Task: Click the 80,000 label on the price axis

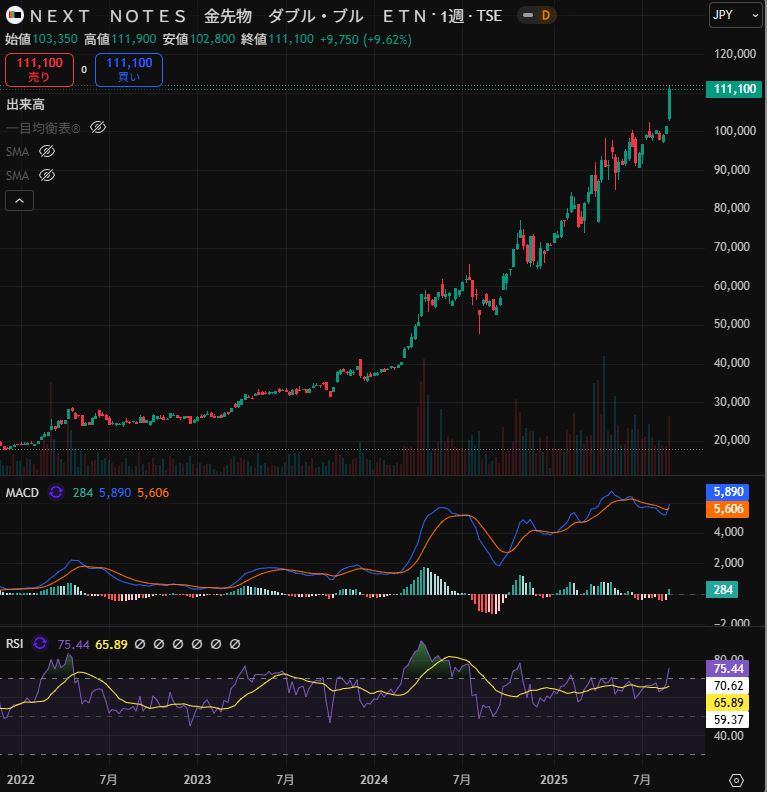Action: click(731, 208)
